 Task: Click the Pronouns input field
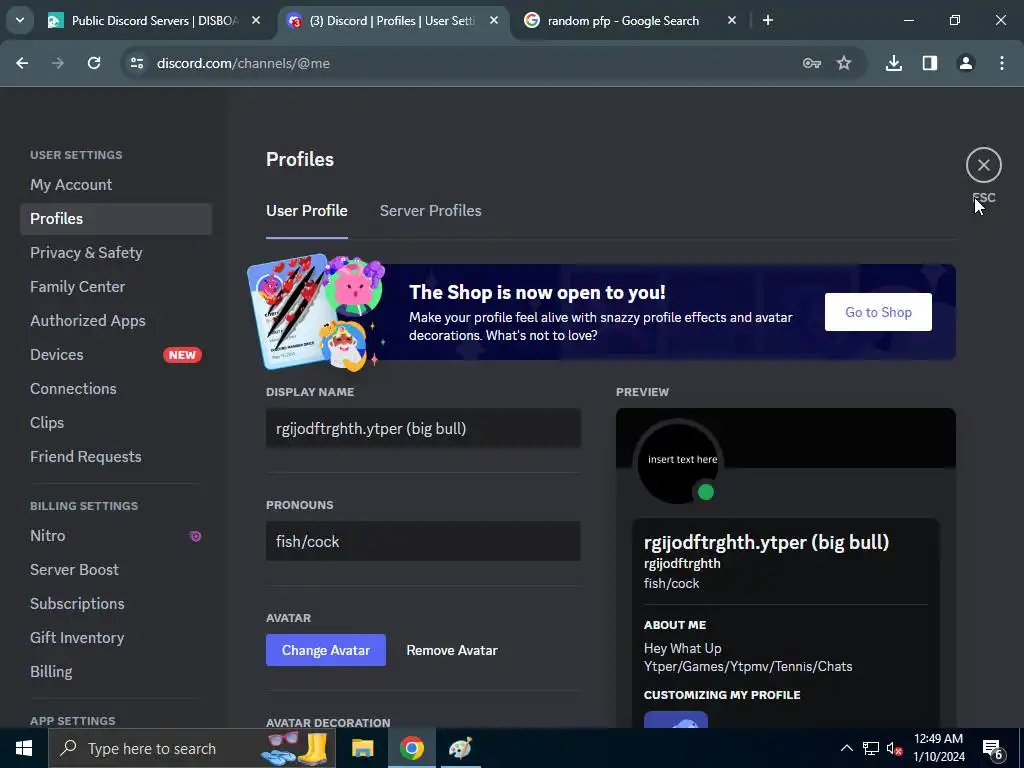pyautogui.click(x=423, y=541)
